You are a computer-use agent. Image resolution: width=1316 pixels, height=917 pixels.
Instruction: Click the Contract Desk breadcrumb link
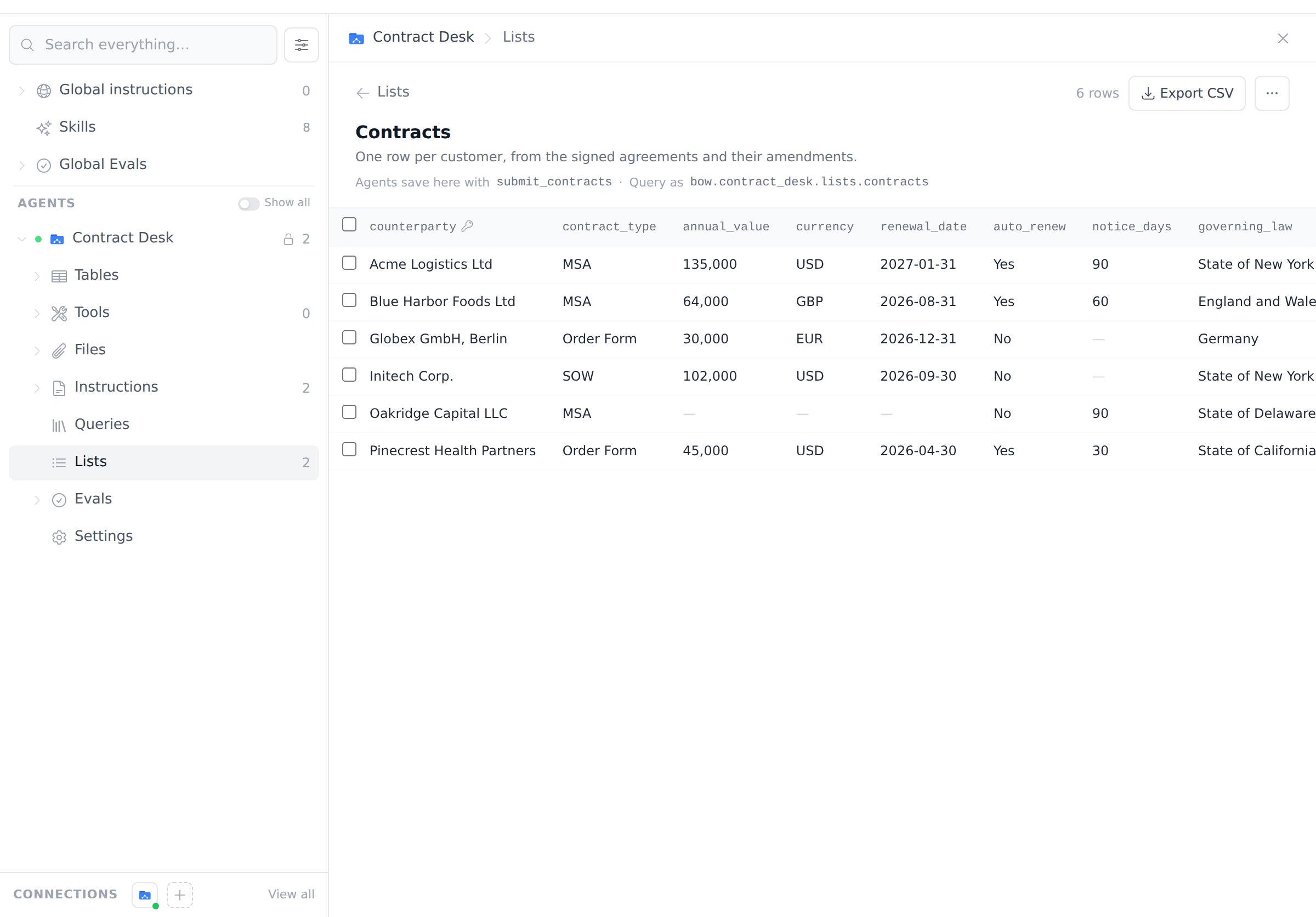point(423,37)
